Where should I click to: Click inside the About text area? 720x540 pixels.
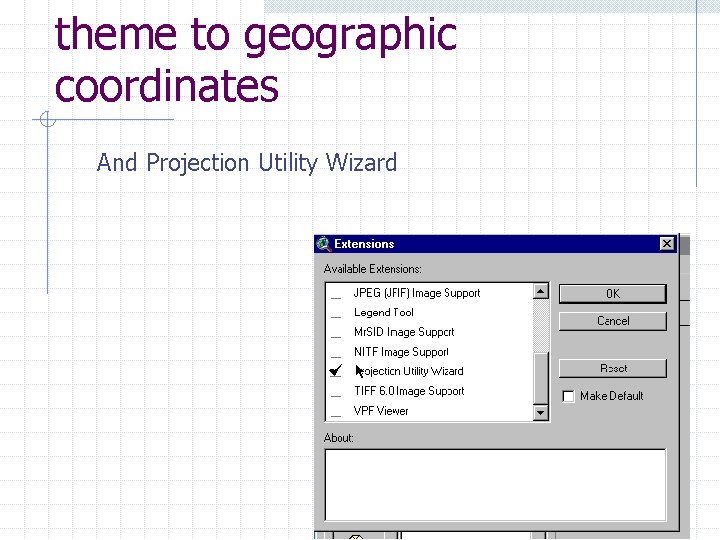click(x=495, y=485)
